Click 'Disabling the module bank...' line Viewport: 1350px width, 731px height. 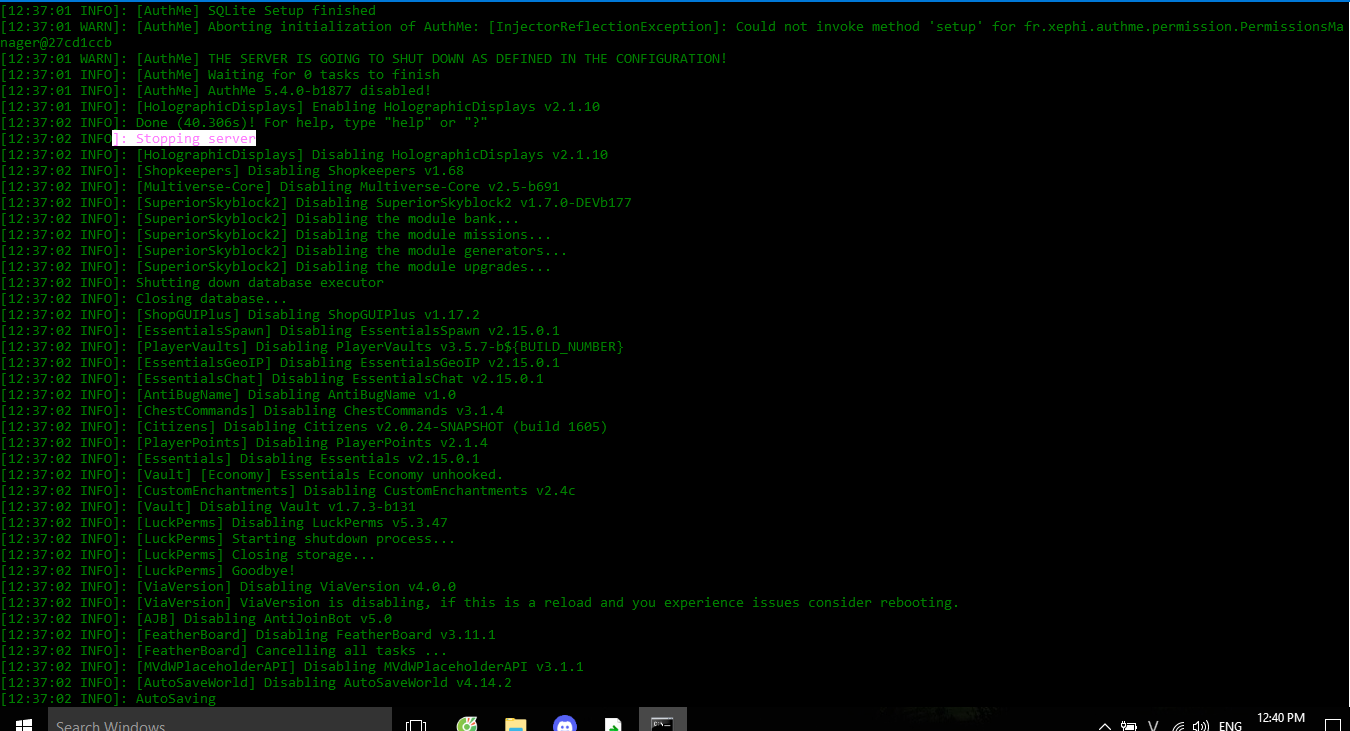point(259,219)
